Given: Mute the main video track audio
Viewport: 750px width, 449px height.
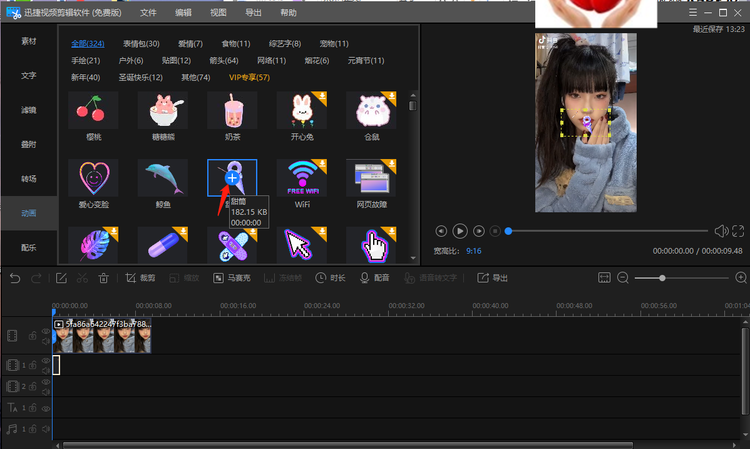Looking at the screenshot, I should coord(45,341).
